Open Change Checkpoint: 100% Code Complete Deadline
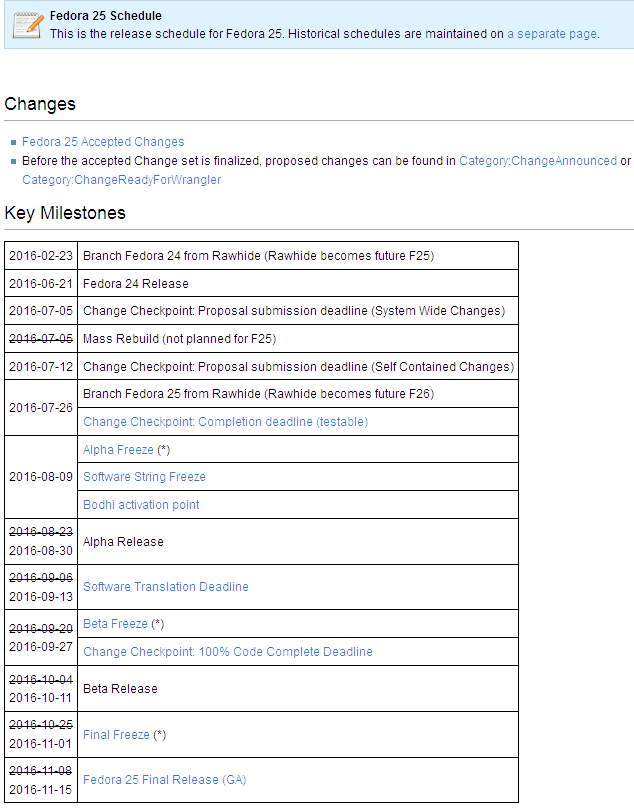Image resolution: width=634 pixels, height=808 pixels. coord(228,652)
